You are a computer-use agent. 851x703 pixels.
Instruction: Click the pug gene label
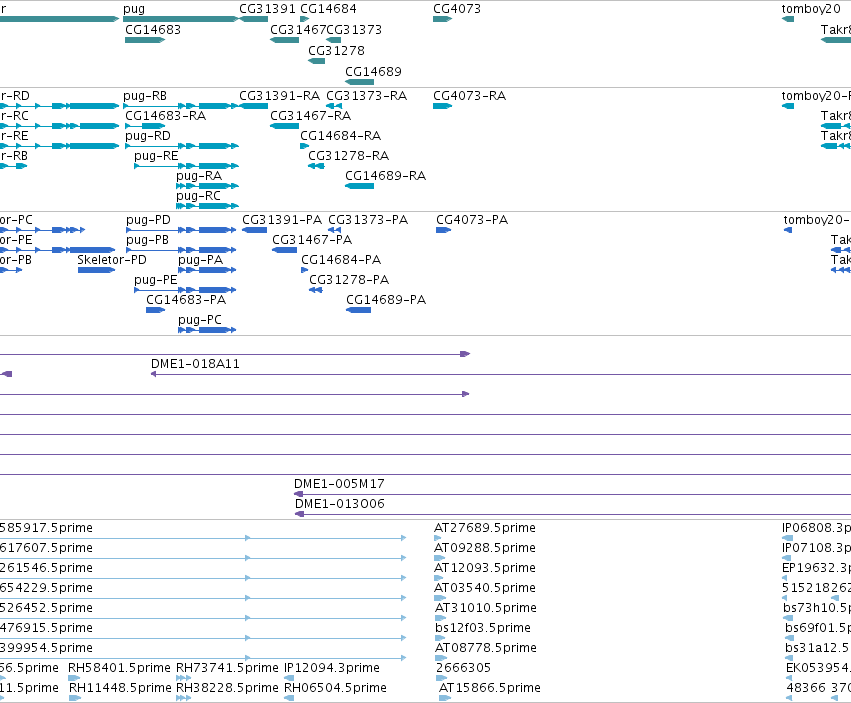pyautogui.click(x=134, y=9)
